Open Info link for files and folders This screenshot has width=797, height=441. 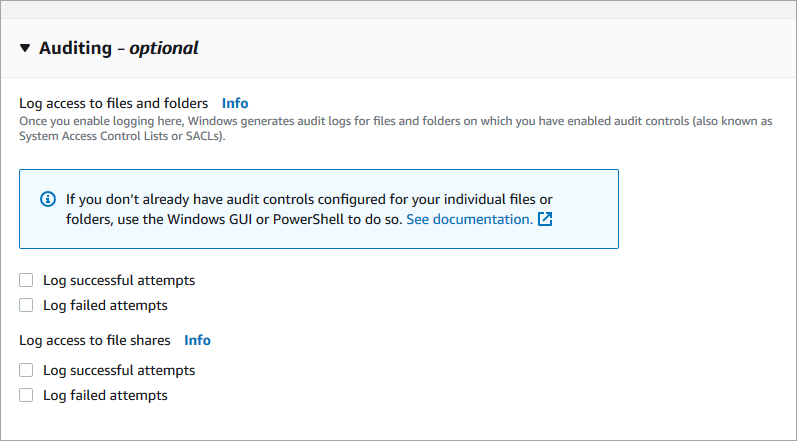[x=235, y=103]
